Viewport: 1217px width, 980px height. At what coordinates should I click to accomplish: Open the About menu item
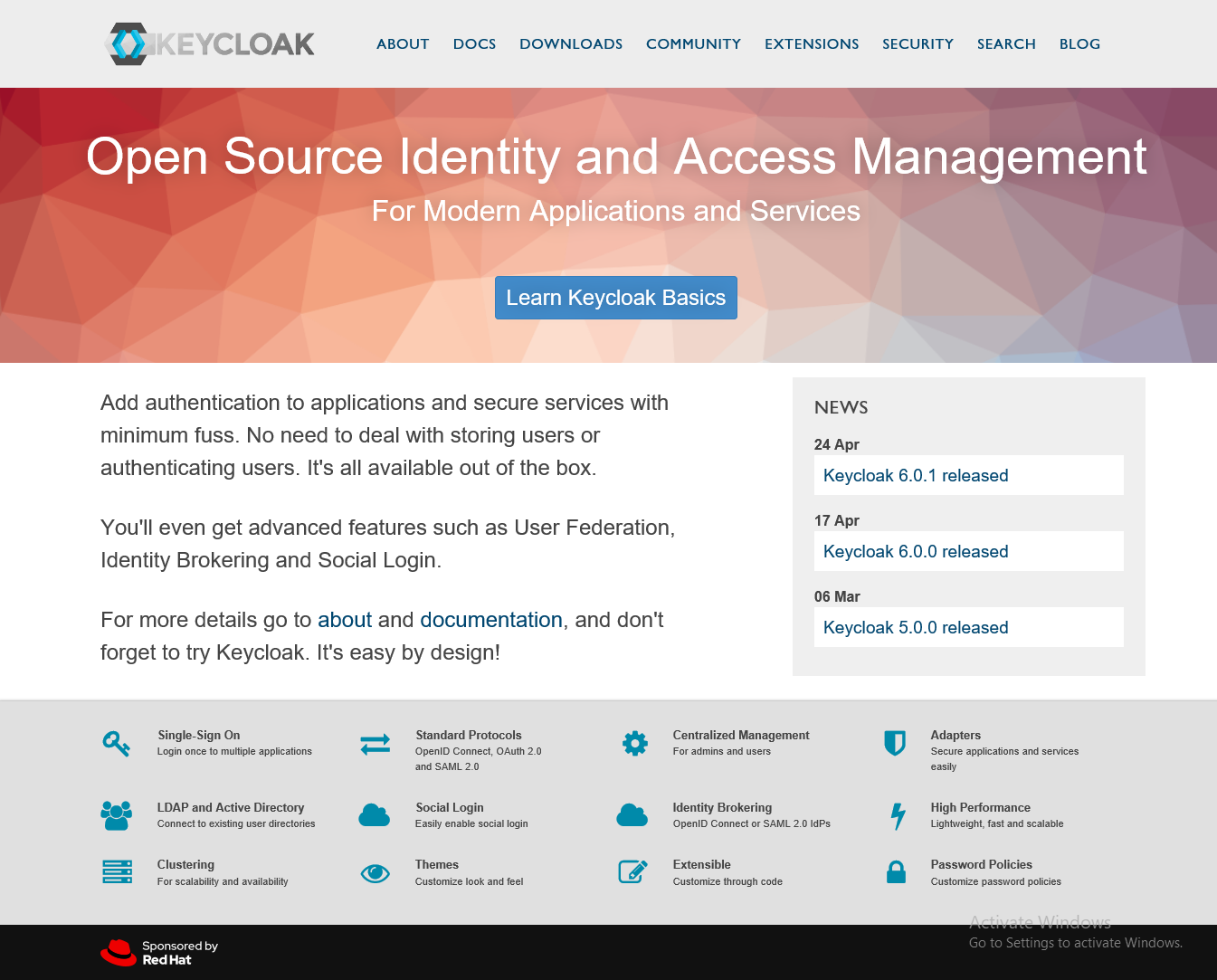point(403,43)
